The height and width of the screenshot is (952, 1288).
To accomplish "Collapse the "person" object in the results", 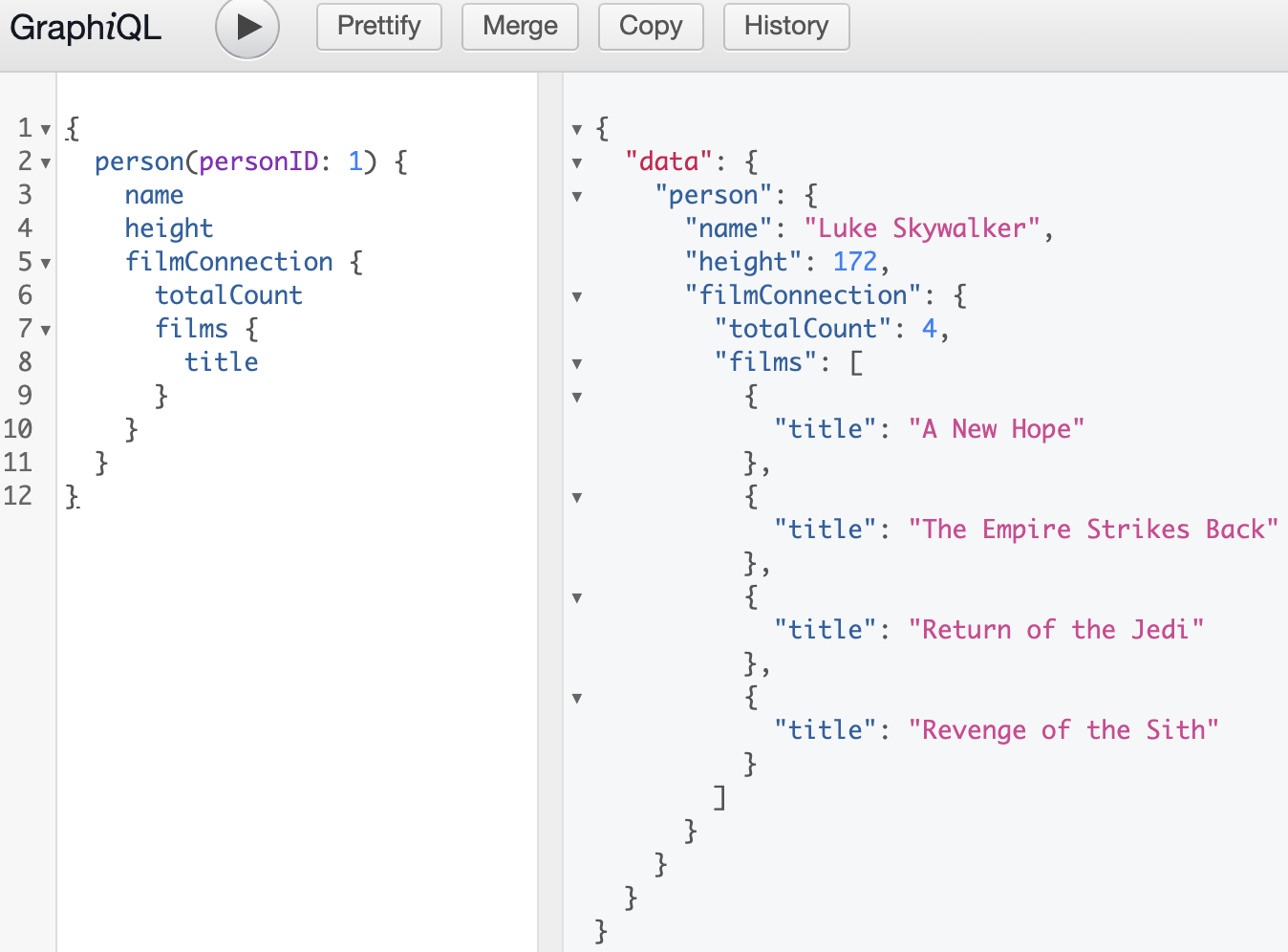I will (577, 196).
